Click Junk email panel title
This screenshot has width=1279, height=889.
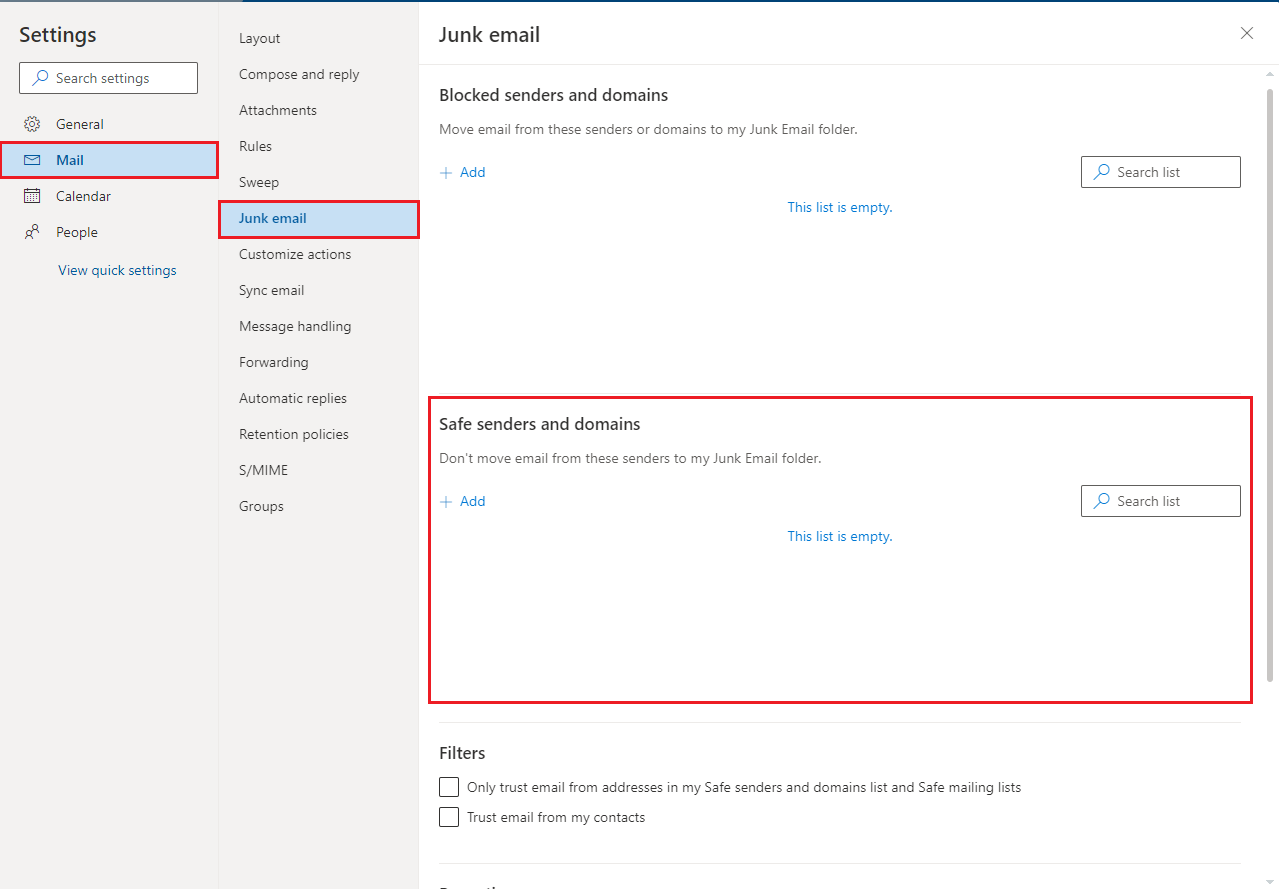tap(490, 35)
